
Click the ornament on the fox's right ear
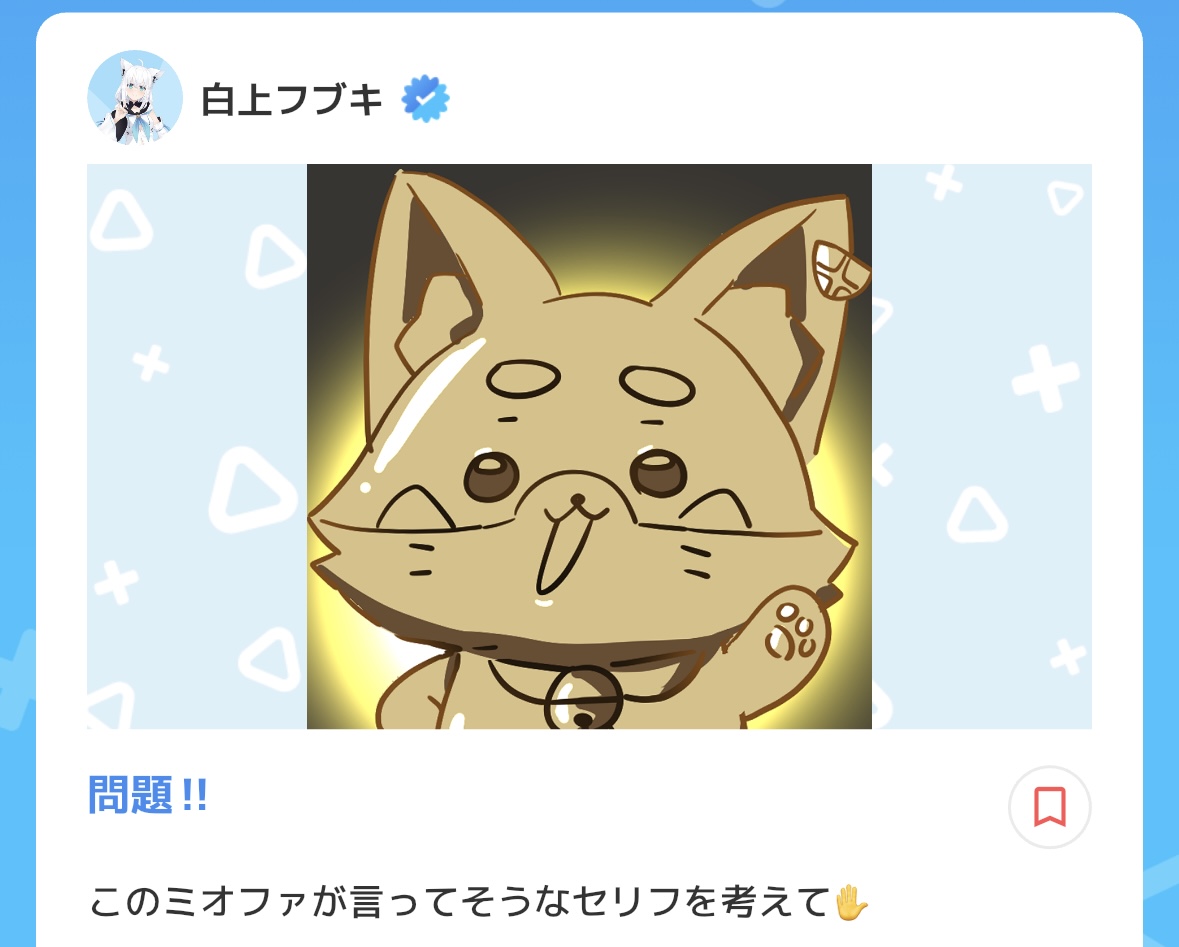tap(841, 269)
